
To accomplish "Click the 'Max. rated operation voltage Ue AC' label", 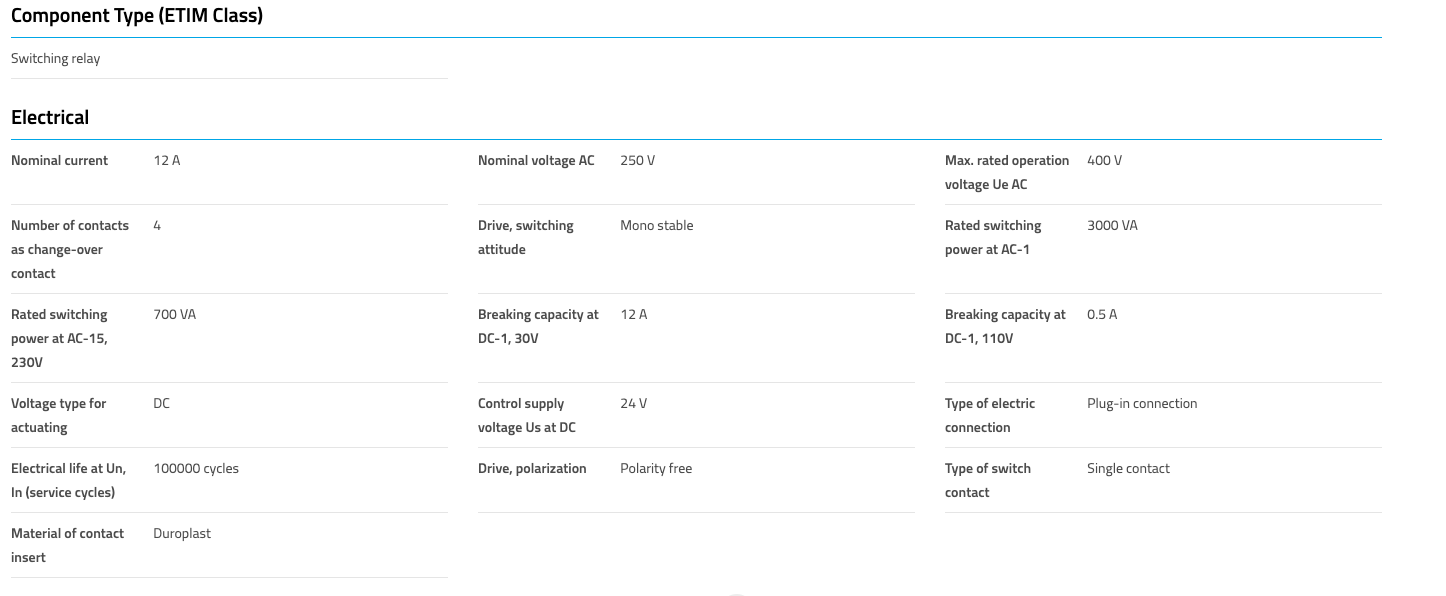I will click(x=1006, y=172).
